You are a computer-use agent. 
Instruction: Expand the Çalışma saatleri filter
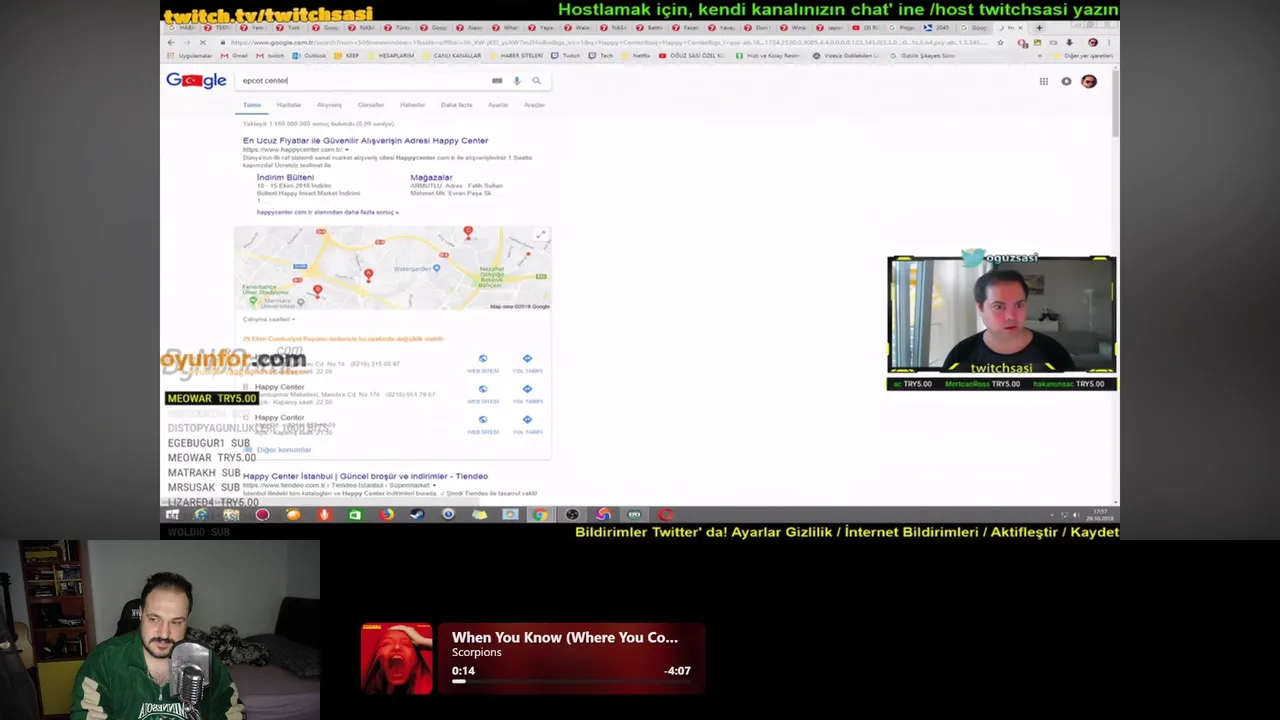coord(269,319)
